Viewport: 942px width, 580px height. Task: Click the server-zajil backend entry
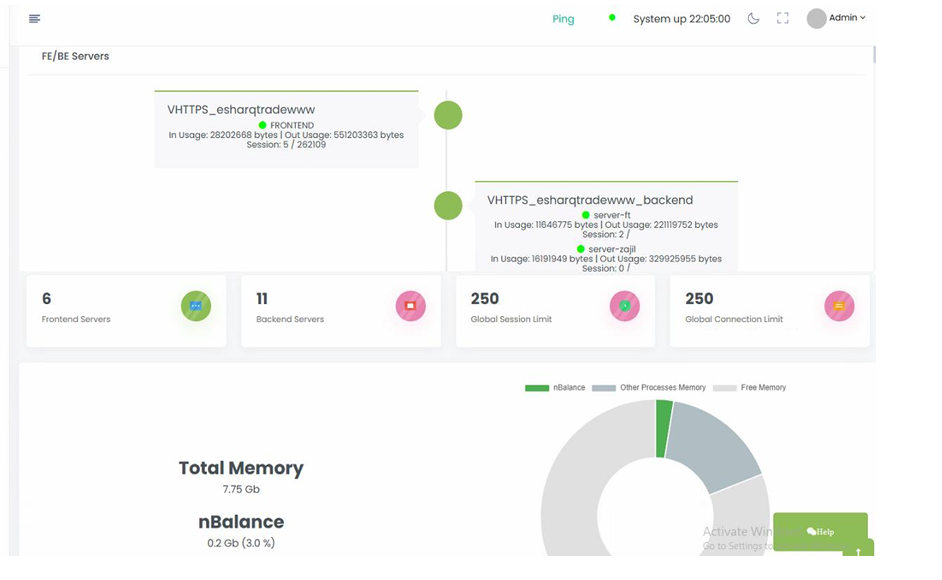pos(612,249)
